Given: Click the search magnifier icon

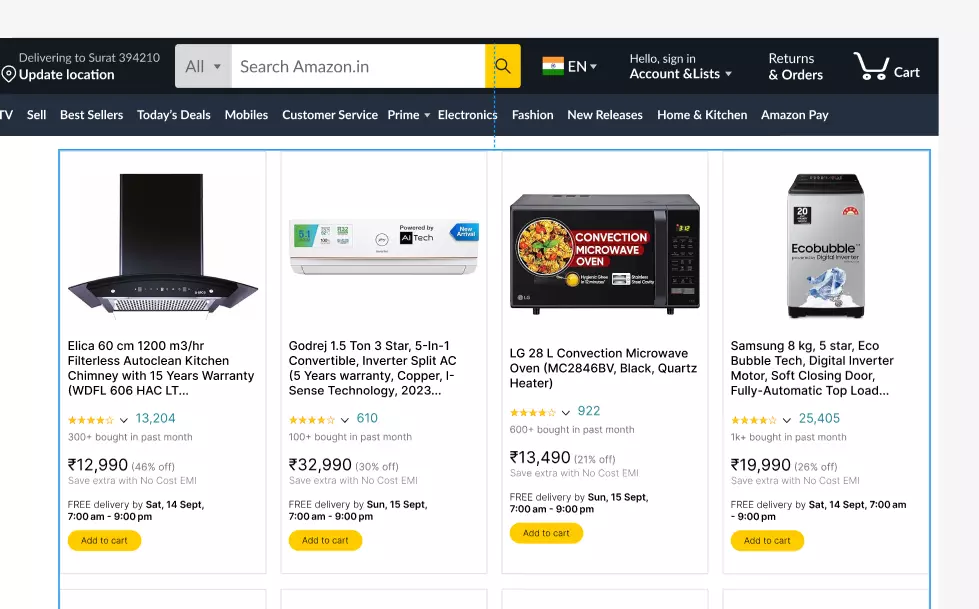Looking at the screenshot, I should pyautogui.click(x=502, y=67).
